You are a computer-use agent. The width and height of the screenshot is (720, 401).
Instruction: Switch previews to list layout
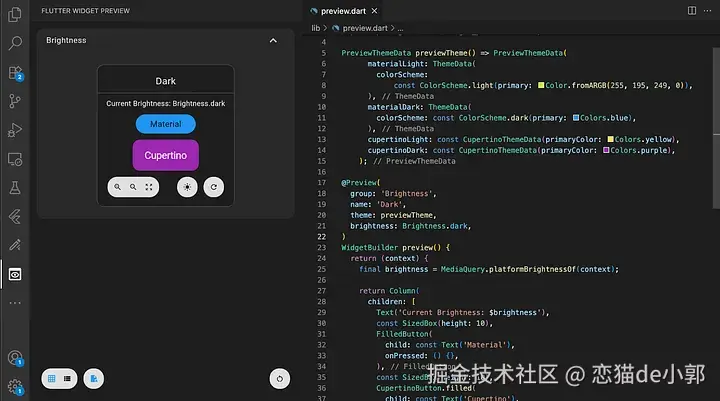click(67, 378)
